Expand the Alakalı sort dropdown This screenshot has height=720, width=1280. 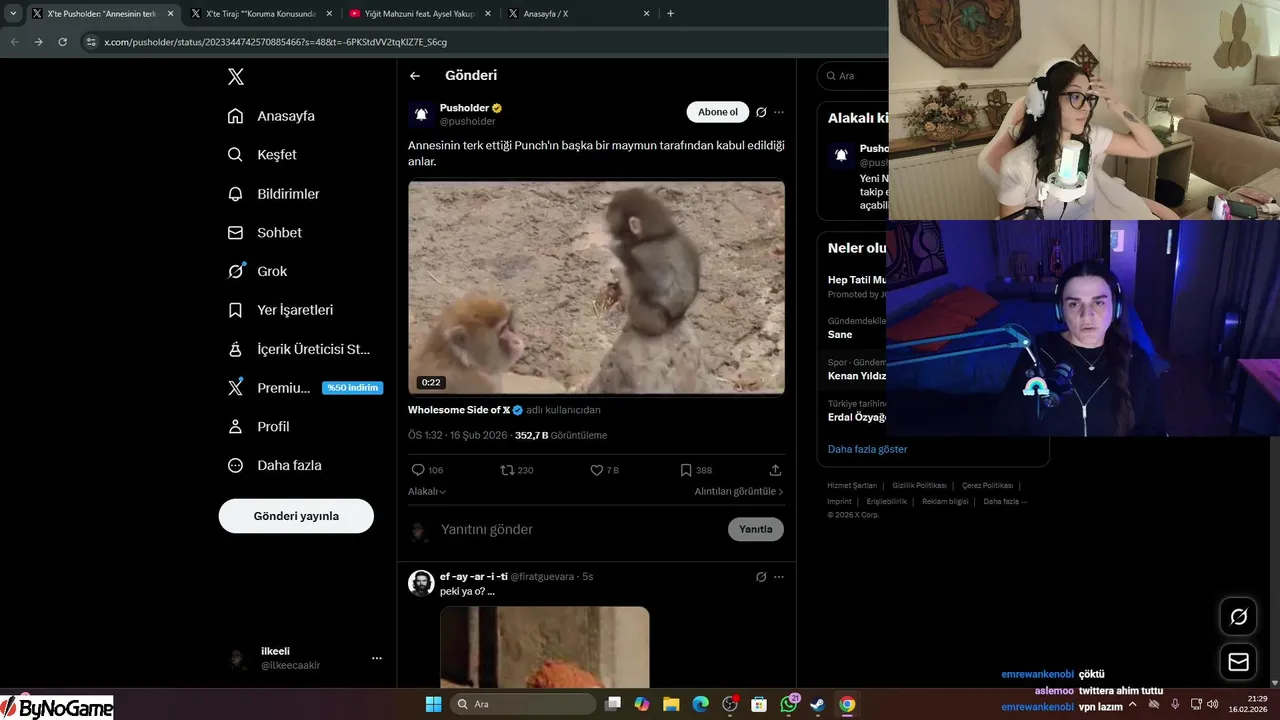coord(427,491)
